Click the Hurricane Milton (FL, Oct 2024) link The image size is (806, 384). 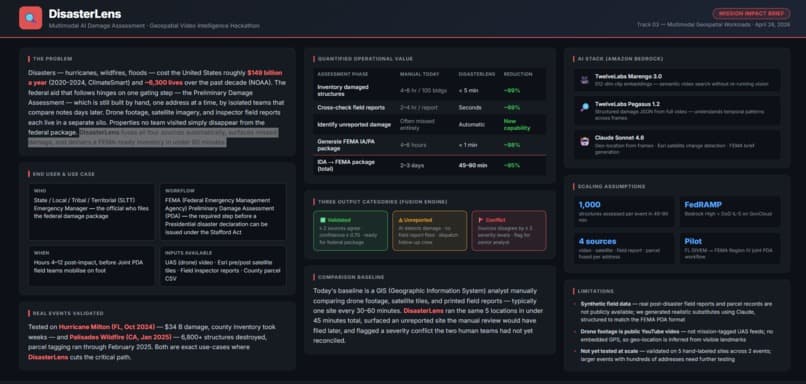coord(106,327)
